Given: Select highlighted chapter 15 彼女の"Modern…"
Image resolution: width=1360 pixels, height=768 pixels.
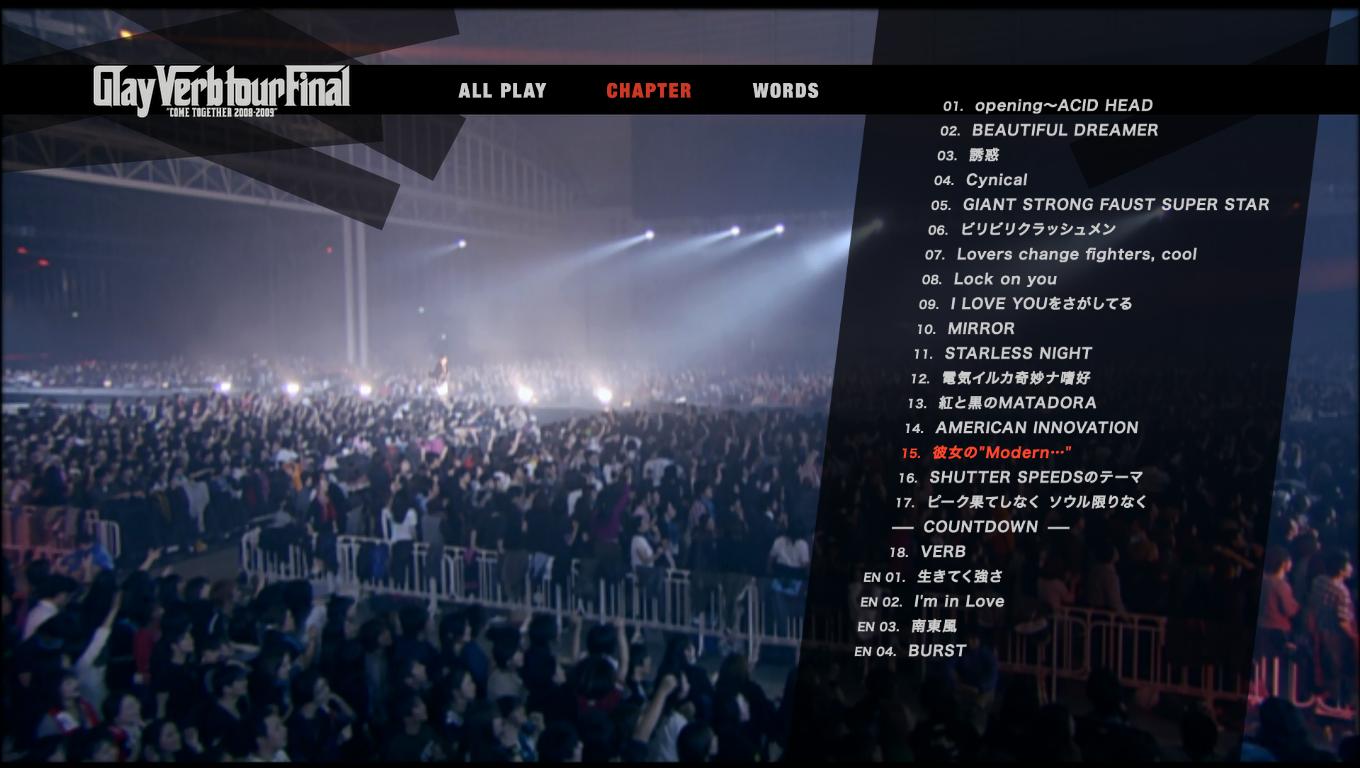Looking at the screenshot, I should 986,453.
